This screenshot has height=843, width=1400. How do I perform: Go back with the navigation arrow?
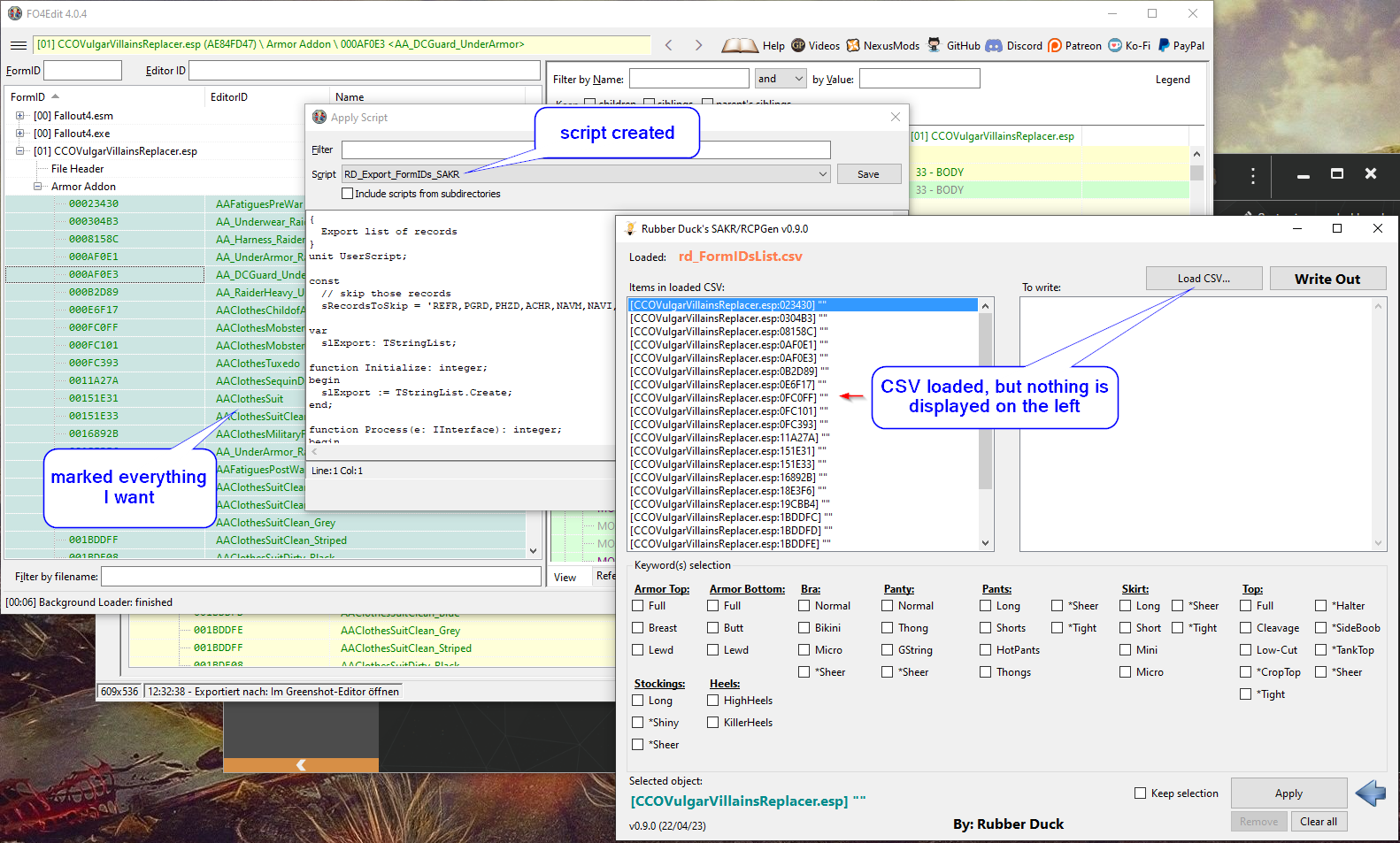669,45
